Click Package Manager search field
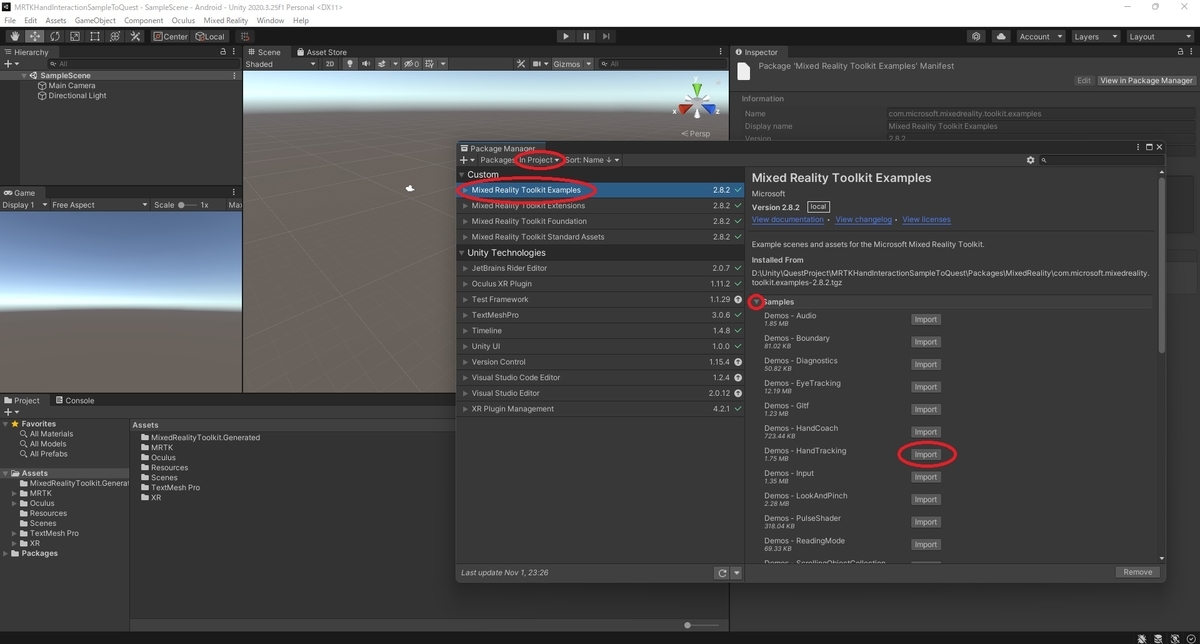The width and height of the screenshot is (1200, 644). (x=1100, y=160)
